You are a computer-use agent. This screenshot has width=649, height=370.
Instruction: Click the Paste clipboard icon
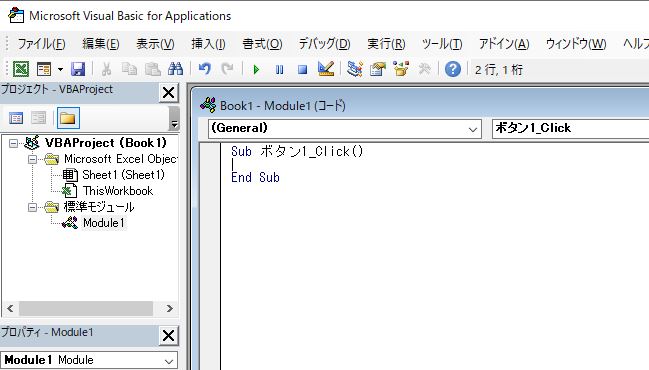click(x=153, y=69)
